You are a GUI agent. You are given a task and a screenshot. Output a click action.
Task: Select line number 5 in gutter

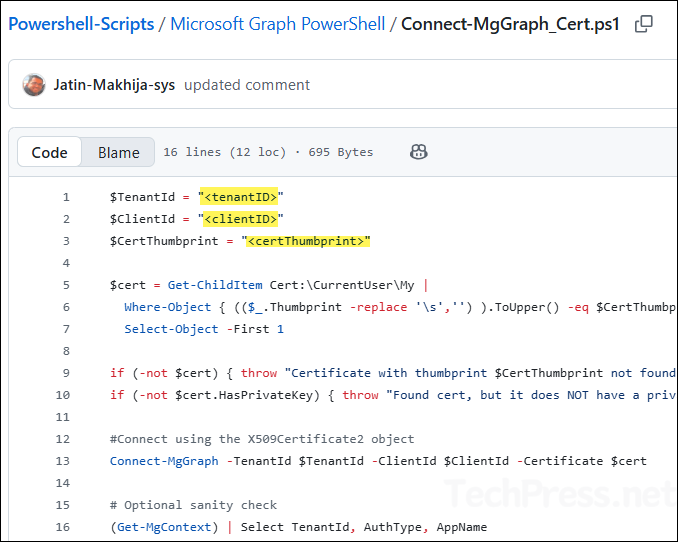(x=66, y=285)
